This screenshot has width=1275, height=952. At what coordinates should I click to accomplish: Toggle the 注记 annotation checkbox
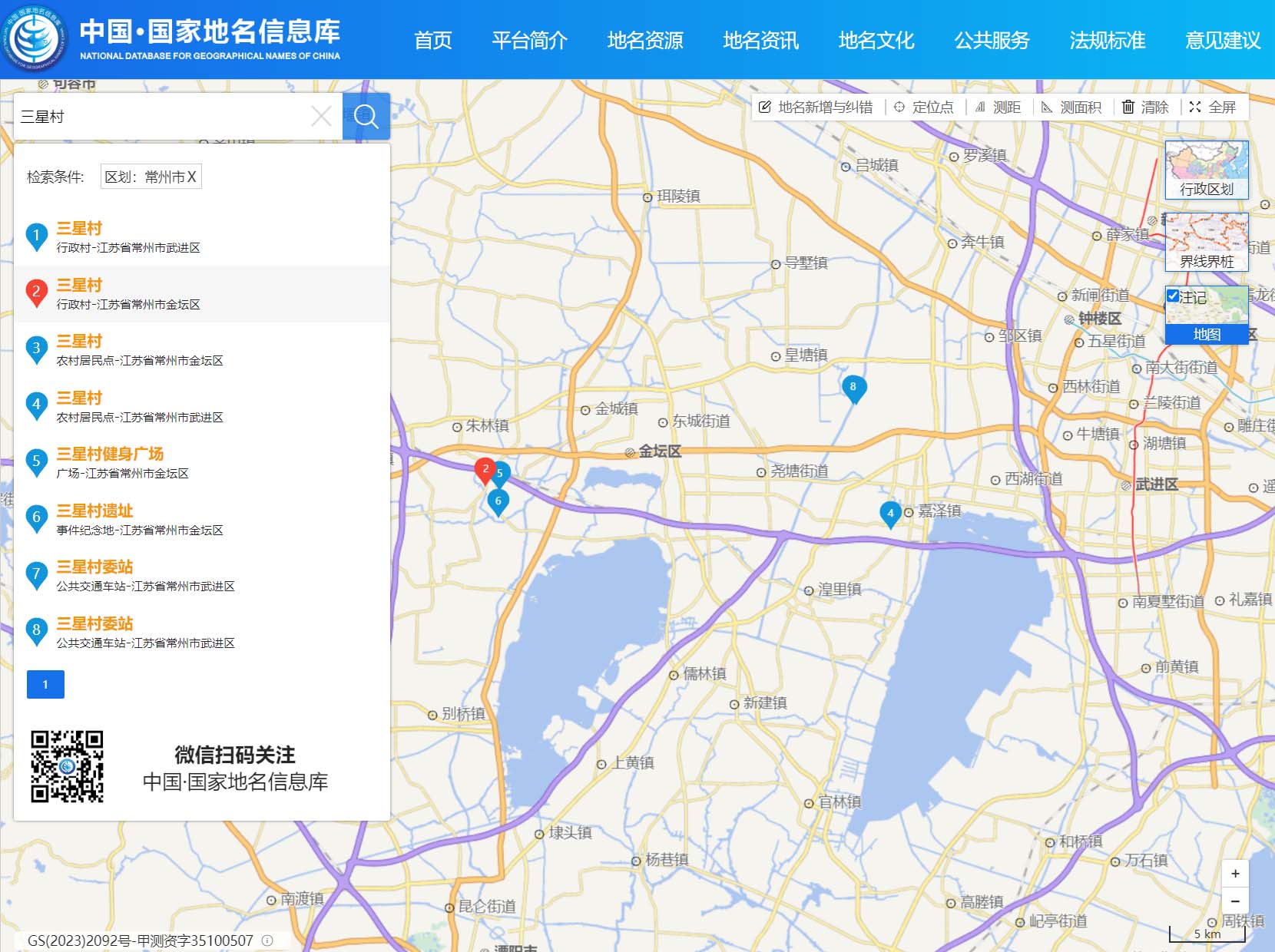1173,296
